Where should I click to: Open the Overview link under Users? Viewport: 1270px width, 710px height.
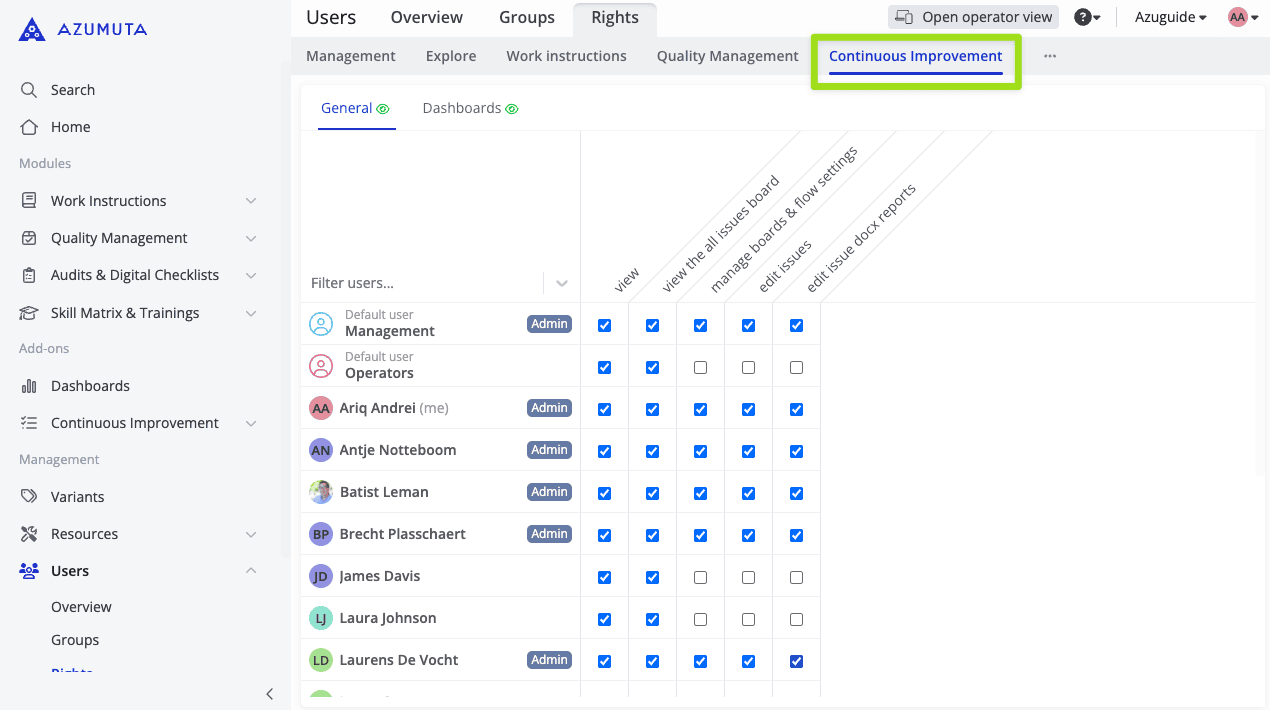point(81,607)
